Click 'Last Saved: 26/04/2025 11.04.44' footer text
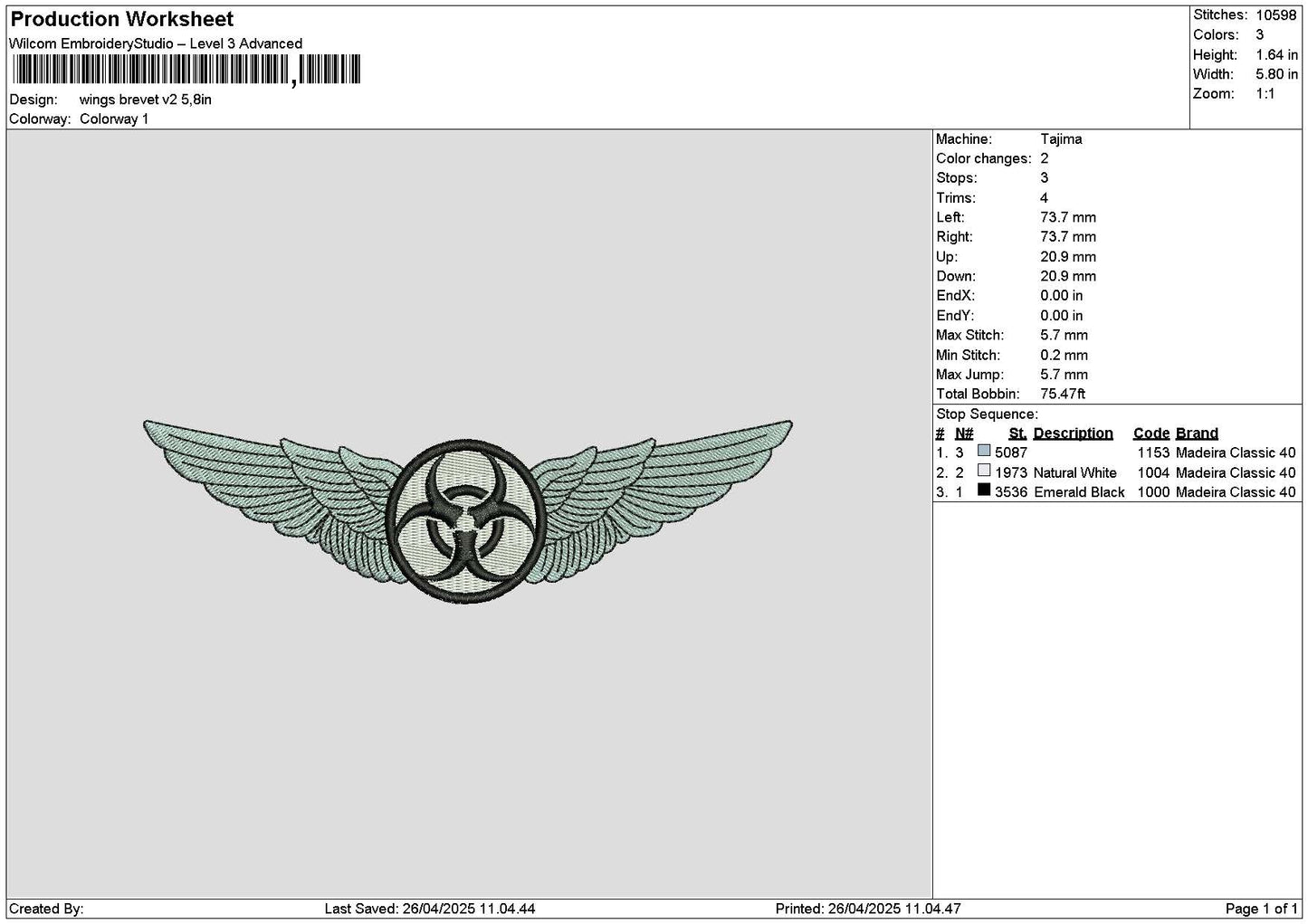 [430, 909]
